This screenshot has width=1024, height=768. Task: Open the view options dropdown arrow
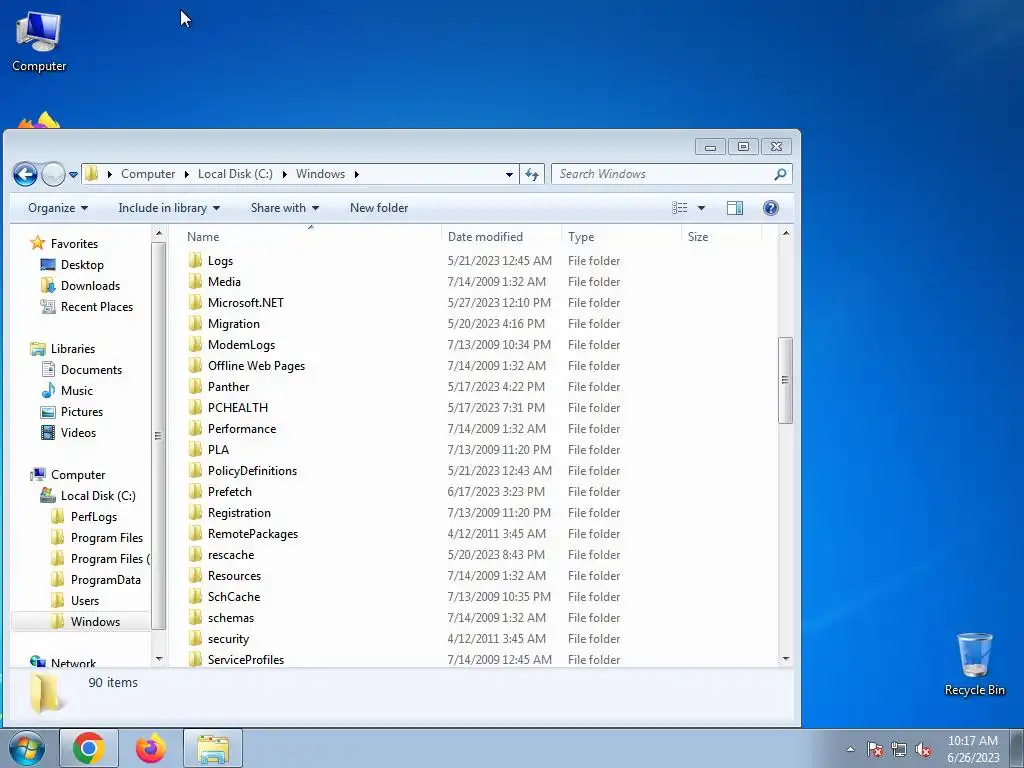701,208
